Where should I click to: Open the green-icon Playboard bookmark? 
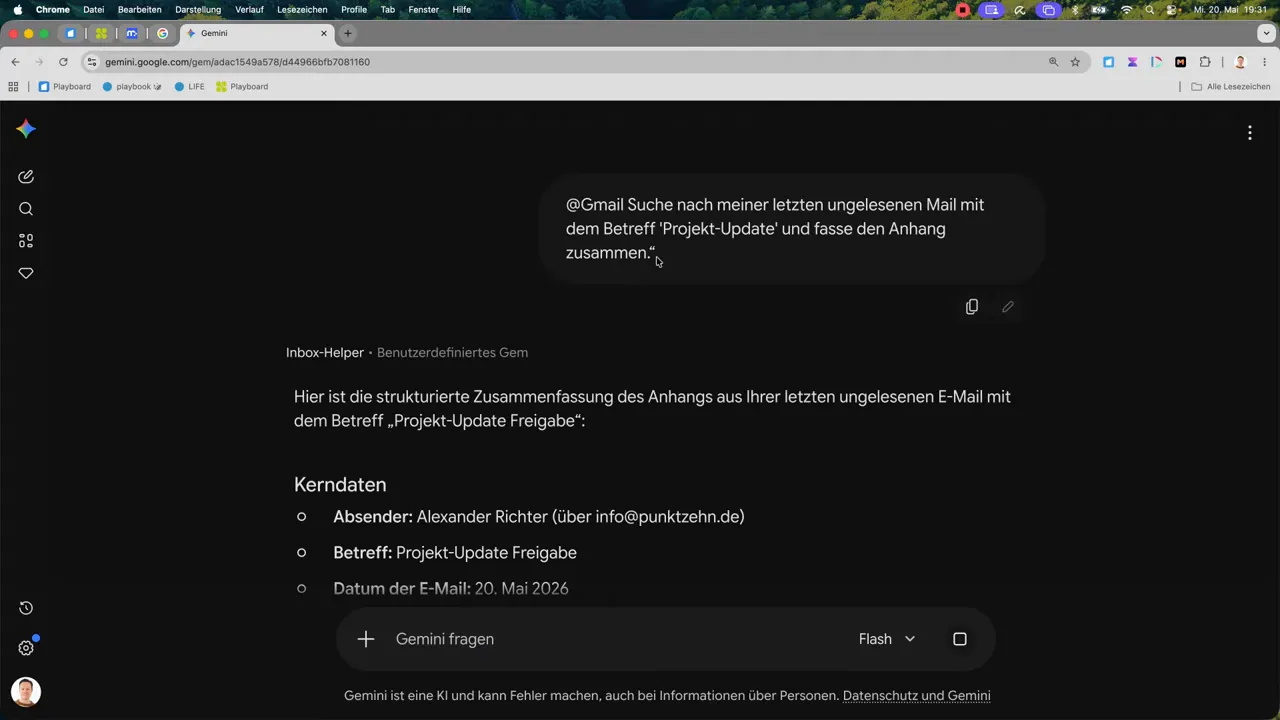(x=242, y=87)
